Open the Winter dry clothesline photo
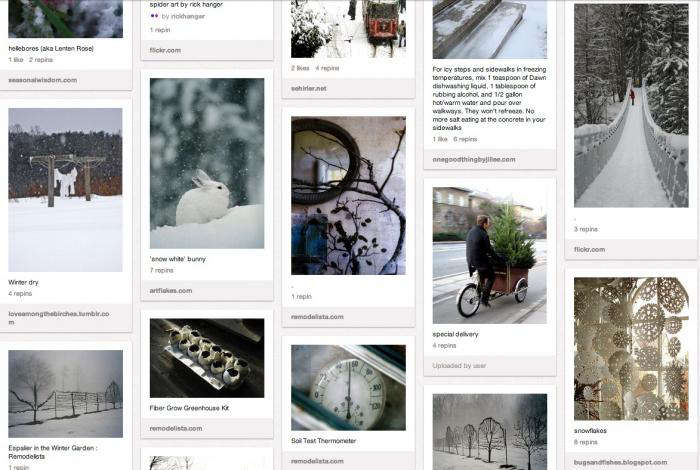The width and height of the screenshot is (700, 470). click(x=65, y=190)
